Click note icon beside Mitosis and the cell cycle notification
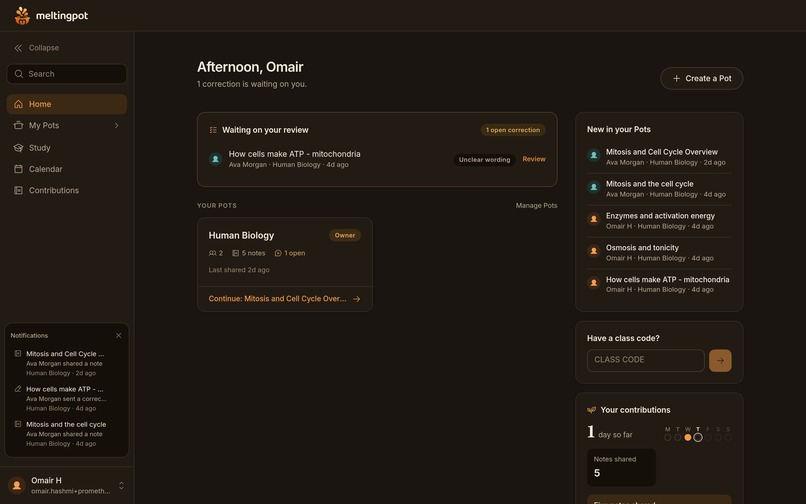 [18, 424]
